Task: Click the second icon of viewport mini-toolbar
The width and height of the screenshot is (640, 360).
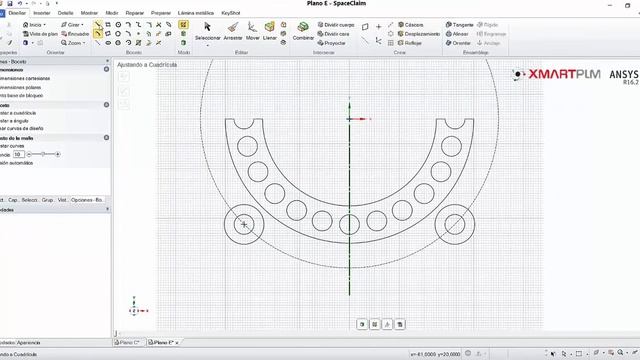Action: [375, 324]
